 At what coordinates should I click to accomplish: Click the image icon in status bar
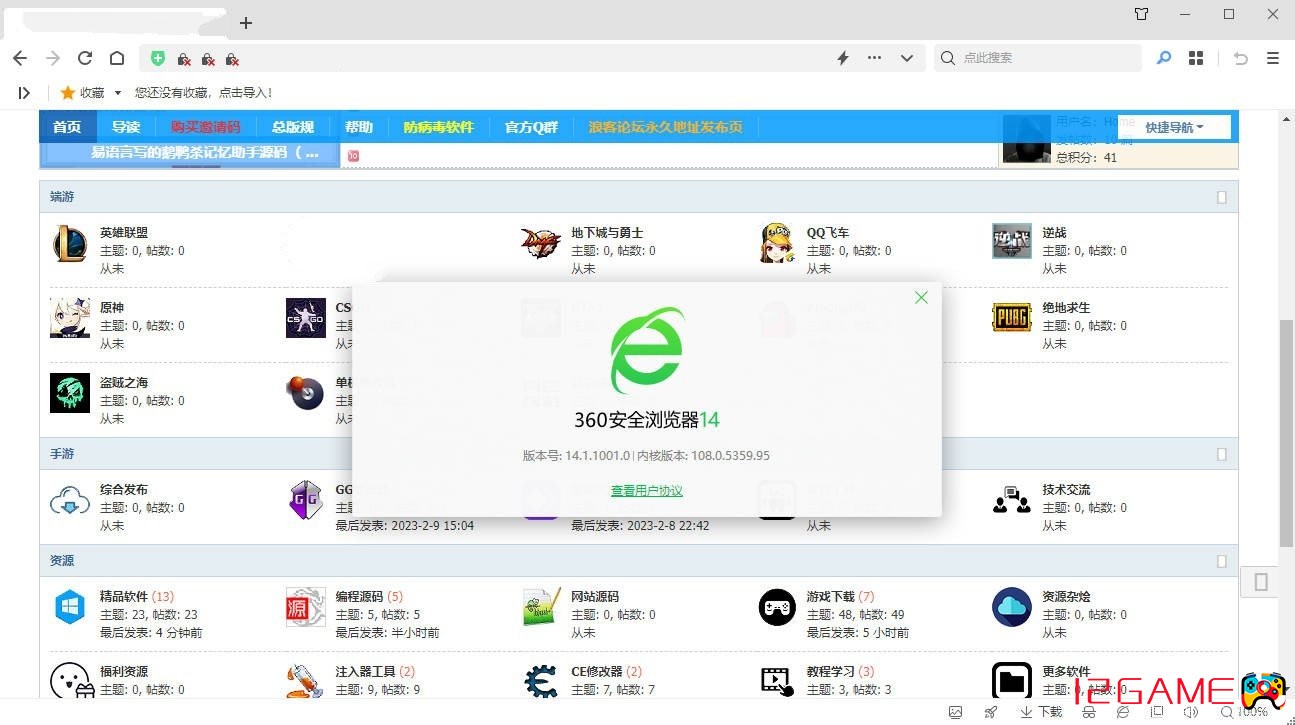(956, 712)
